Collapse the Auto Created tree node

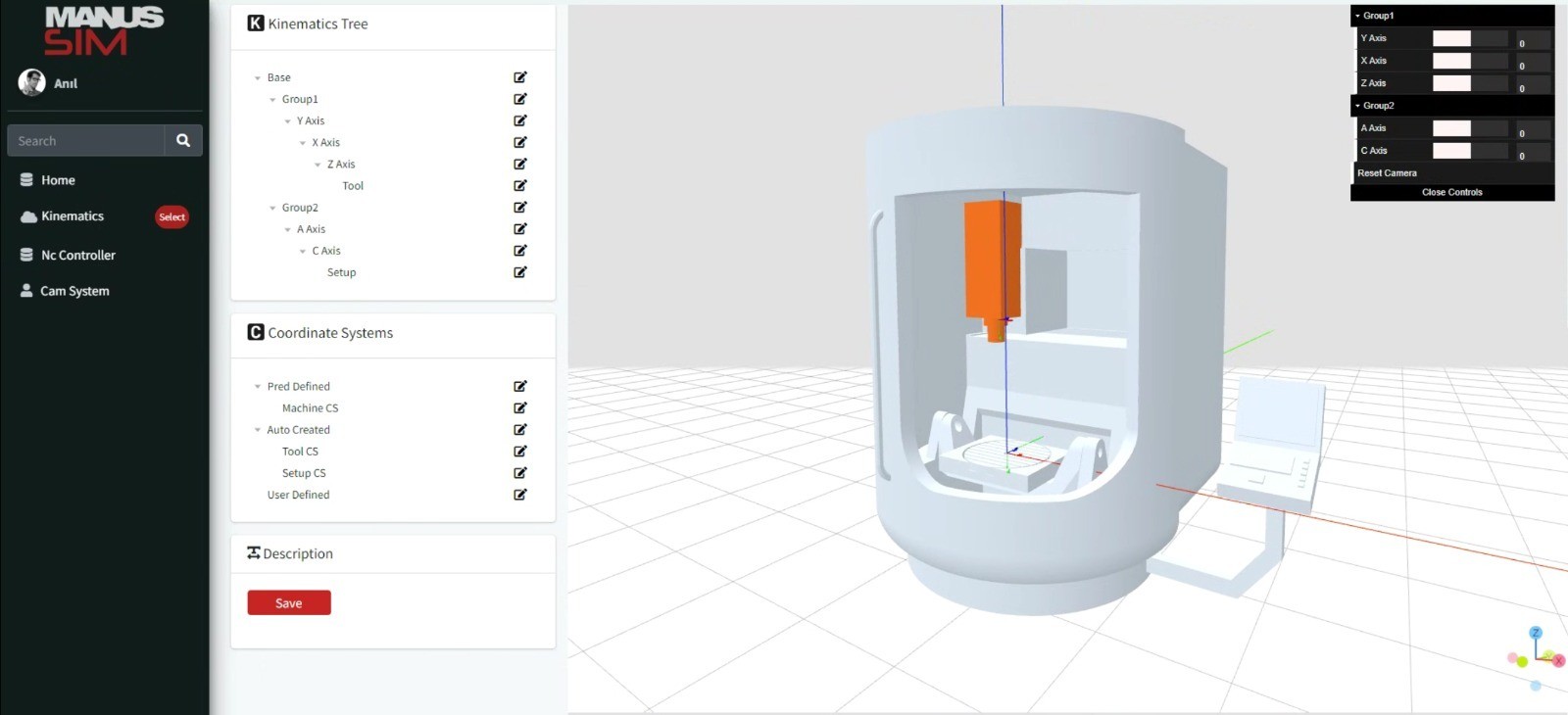[258, 430]
